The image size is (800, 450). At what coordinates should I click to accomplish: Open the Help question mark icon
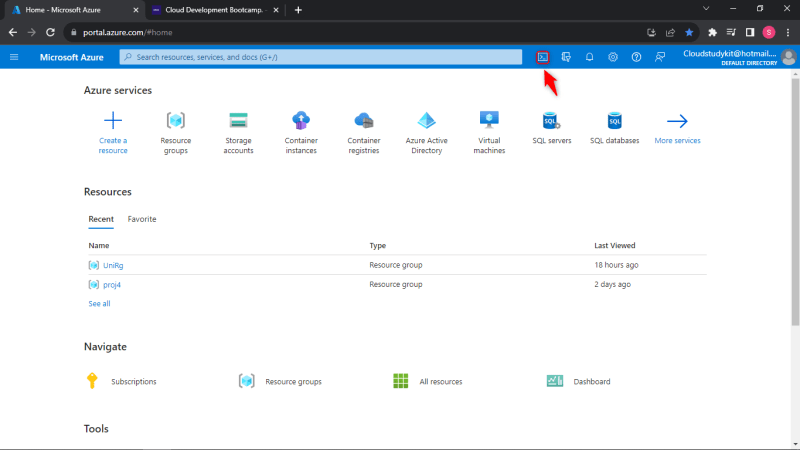pyautogui.click(x=636, y=57)
